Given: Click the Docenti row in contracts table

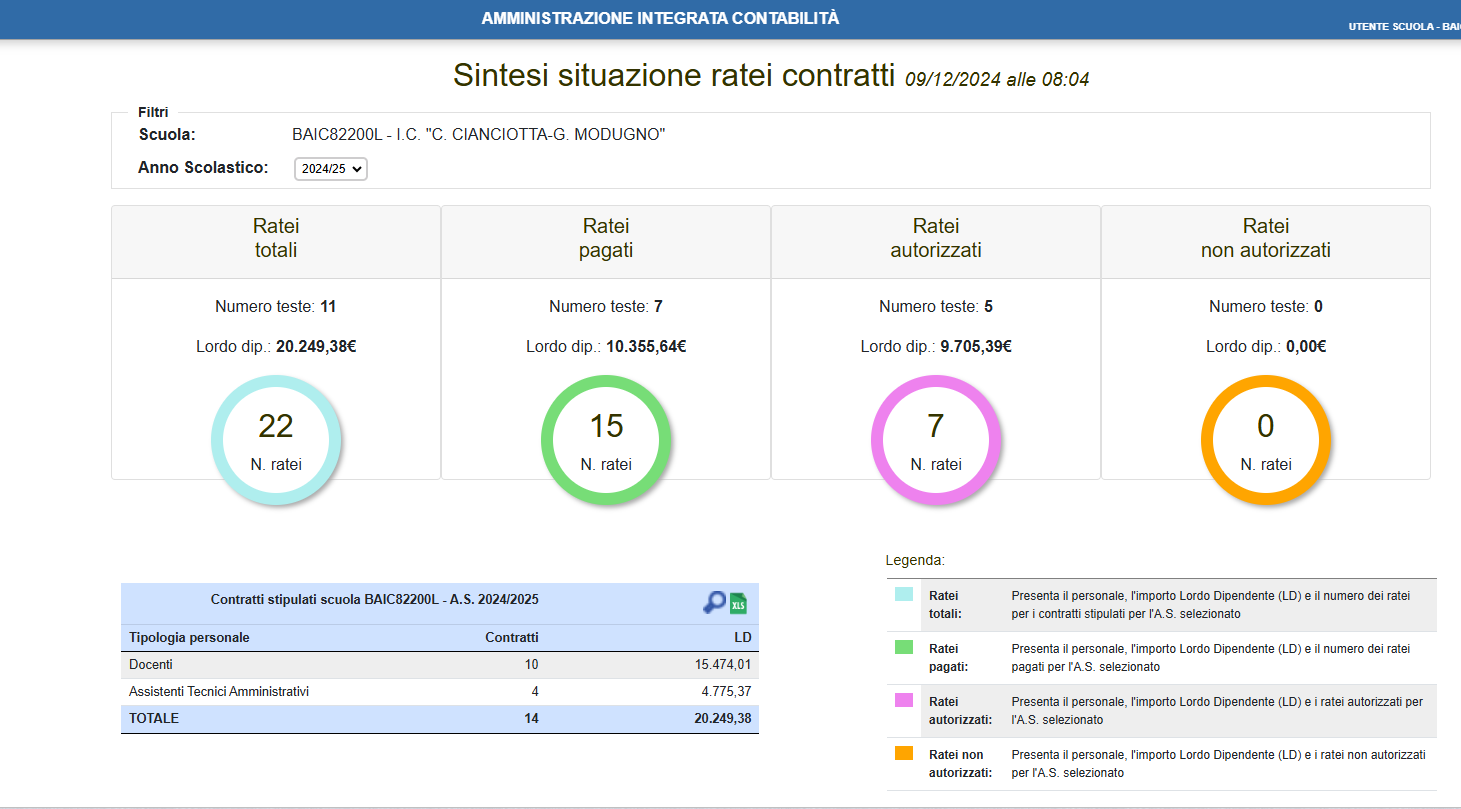Looking at the screenshot, I should point(439,665).
